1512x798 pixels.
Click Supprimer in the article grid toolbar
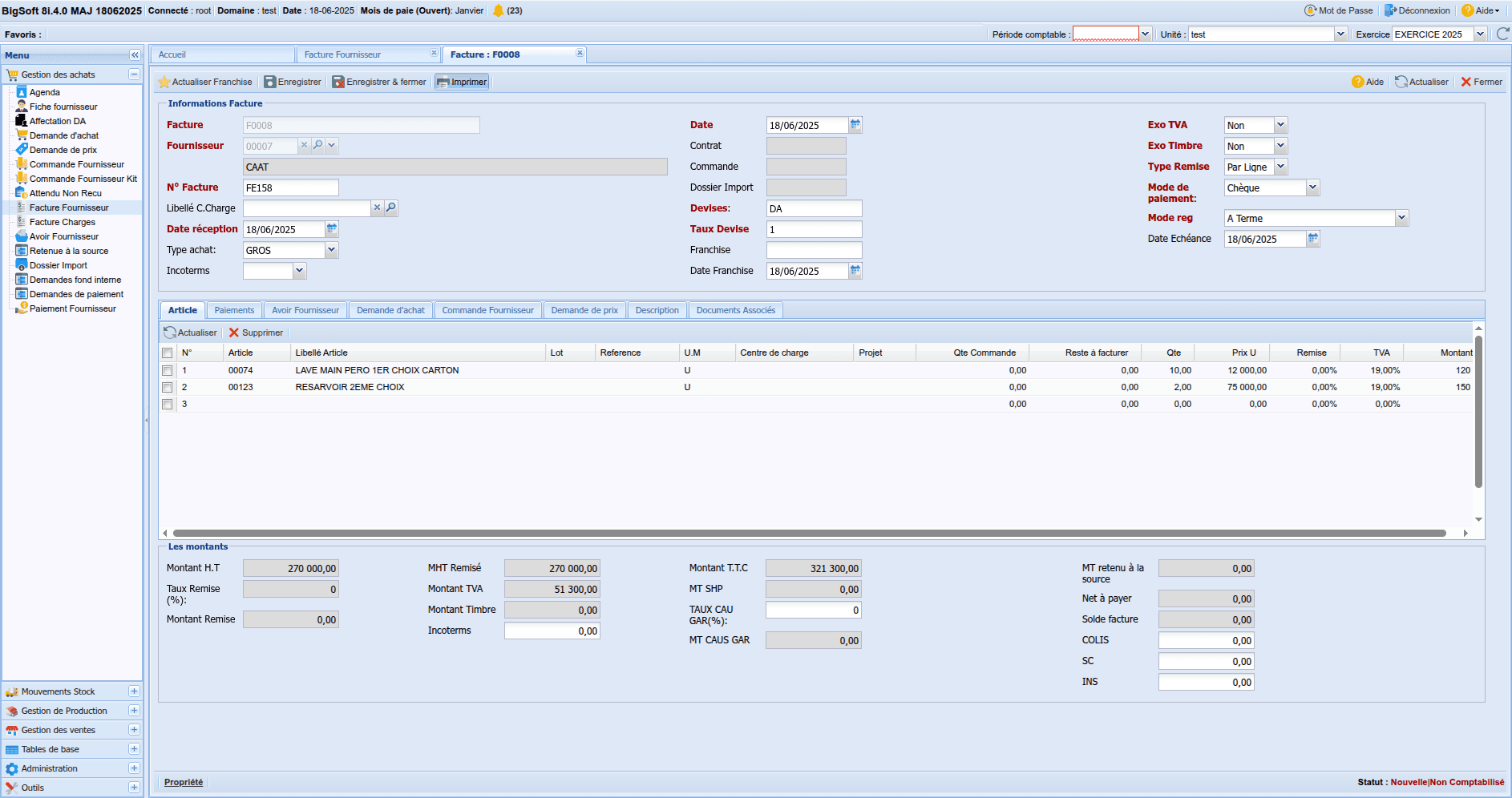coord(256,332)
